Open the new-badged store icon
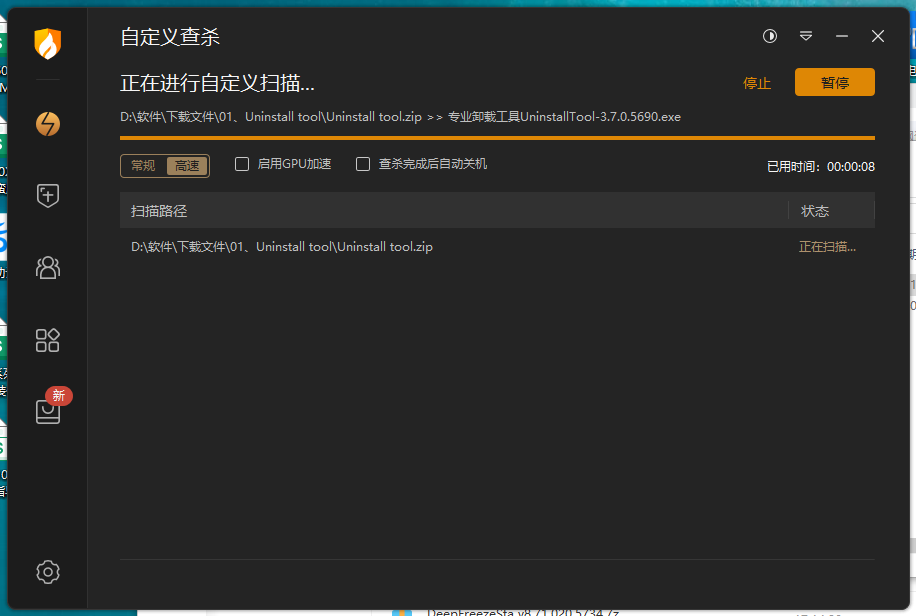The height and width of the screenshot is (616, 916). click(x=48, y=411)
